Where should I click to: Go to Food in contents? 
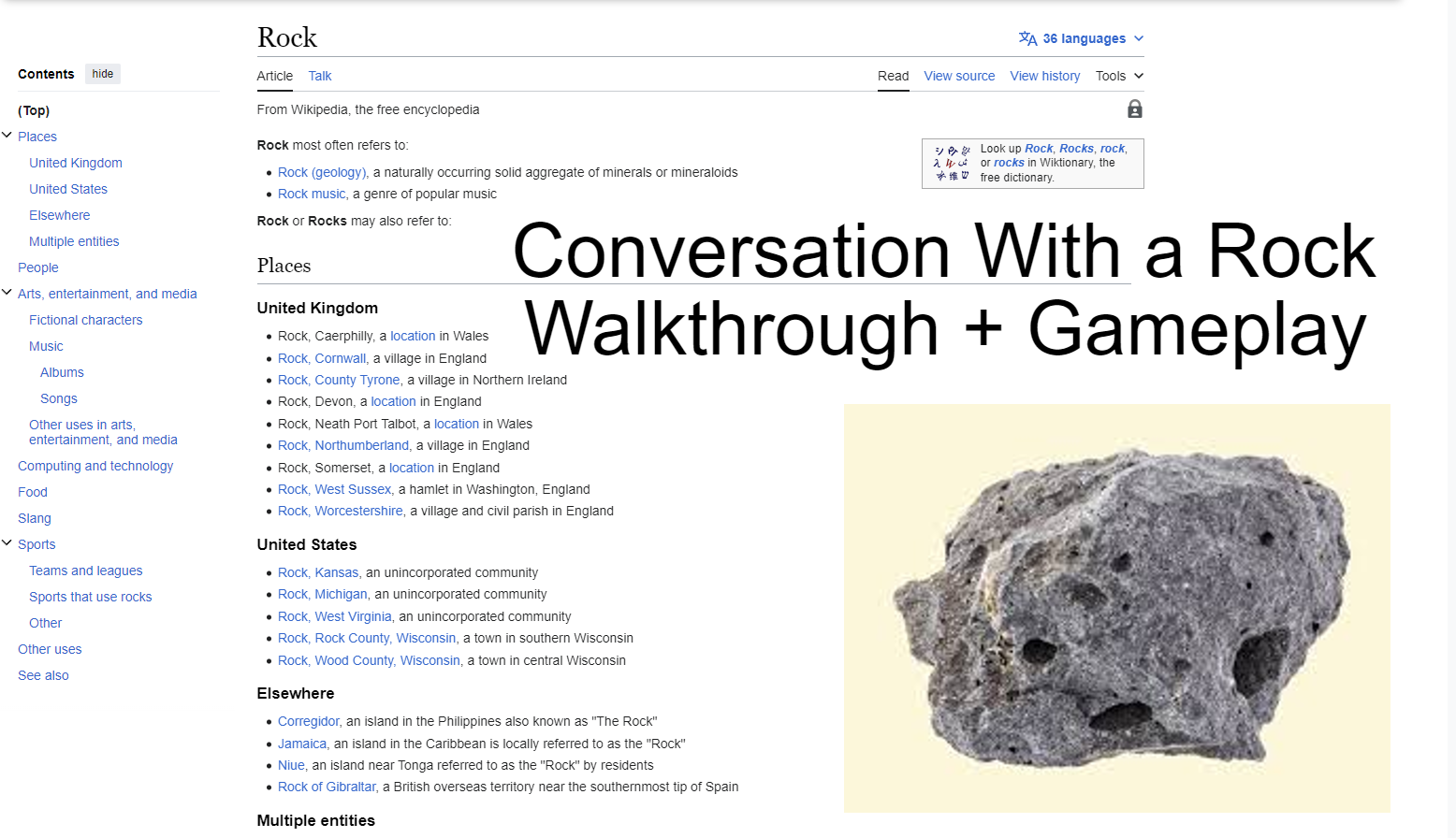coord(33,492)
